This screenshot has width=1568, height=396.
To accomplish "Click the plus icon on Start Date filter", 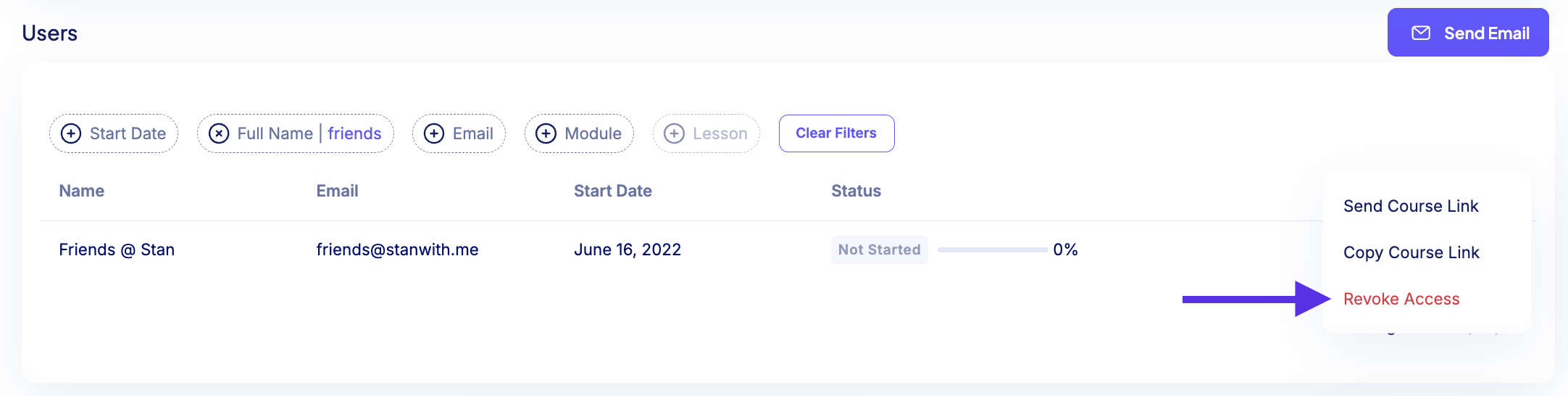I will (x=71, y=133).
